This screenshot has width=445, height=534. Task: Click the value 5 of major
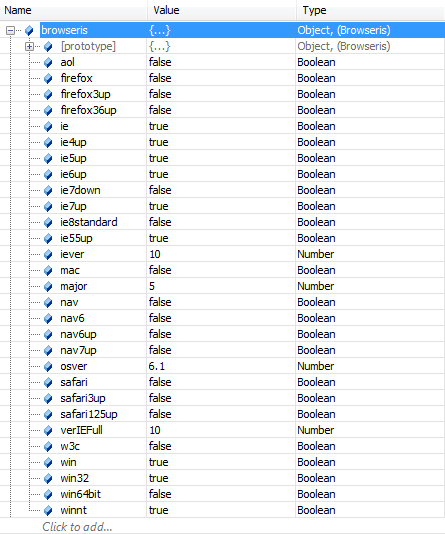pos(152,286)
